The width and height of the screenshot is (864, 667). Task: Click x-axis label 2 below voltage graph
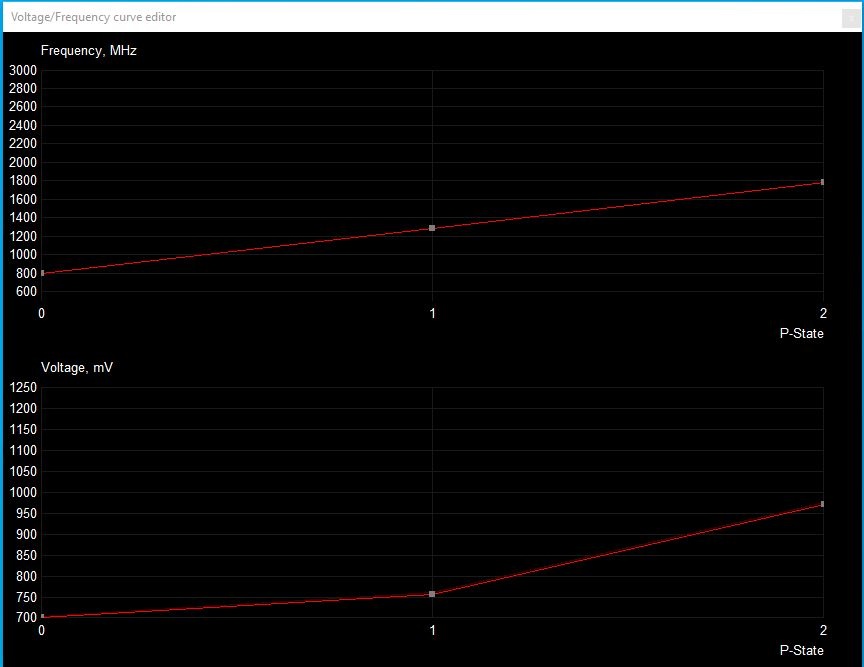tap(822, 630)
